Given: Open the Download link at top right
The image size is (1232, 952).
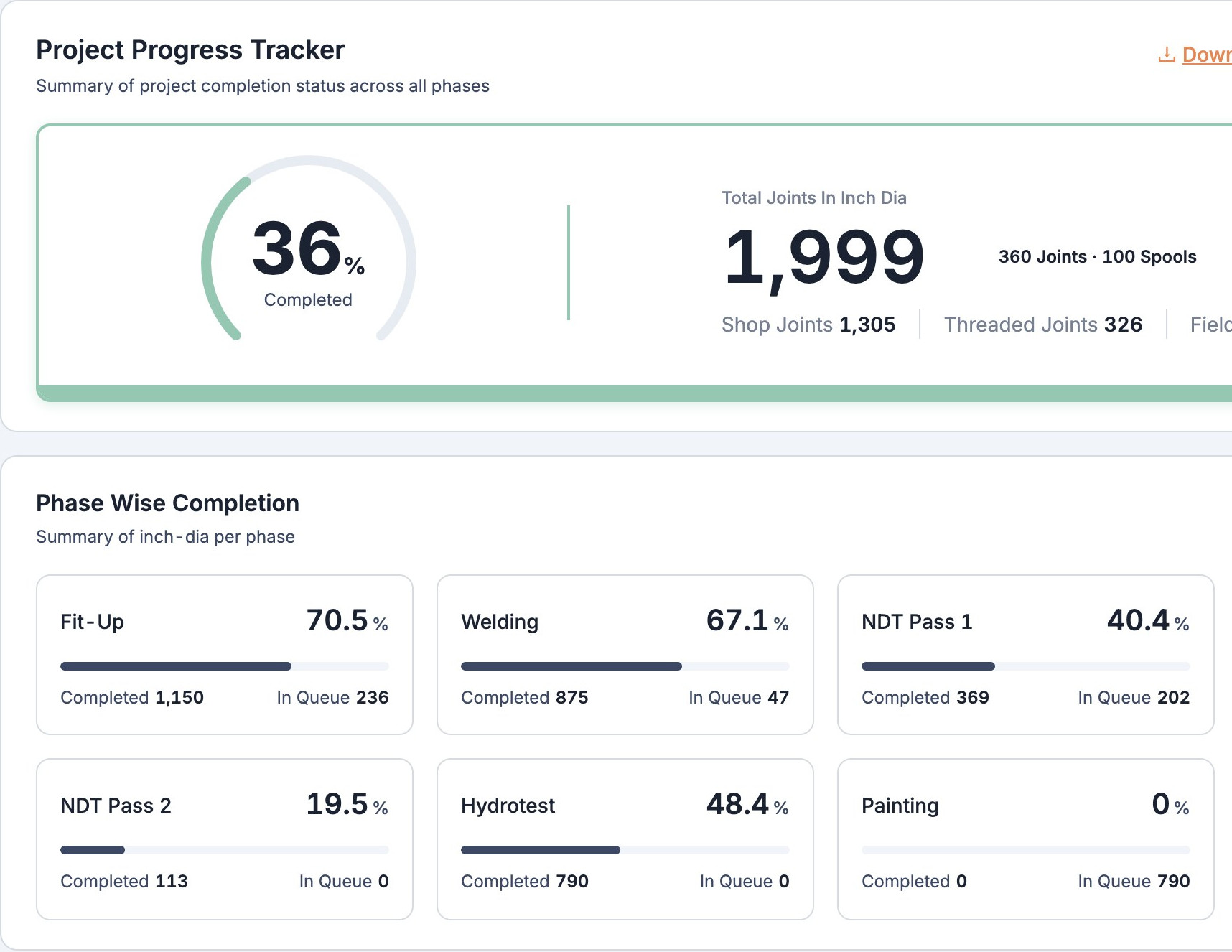Looking at the screenshot, I should 1206,55.
